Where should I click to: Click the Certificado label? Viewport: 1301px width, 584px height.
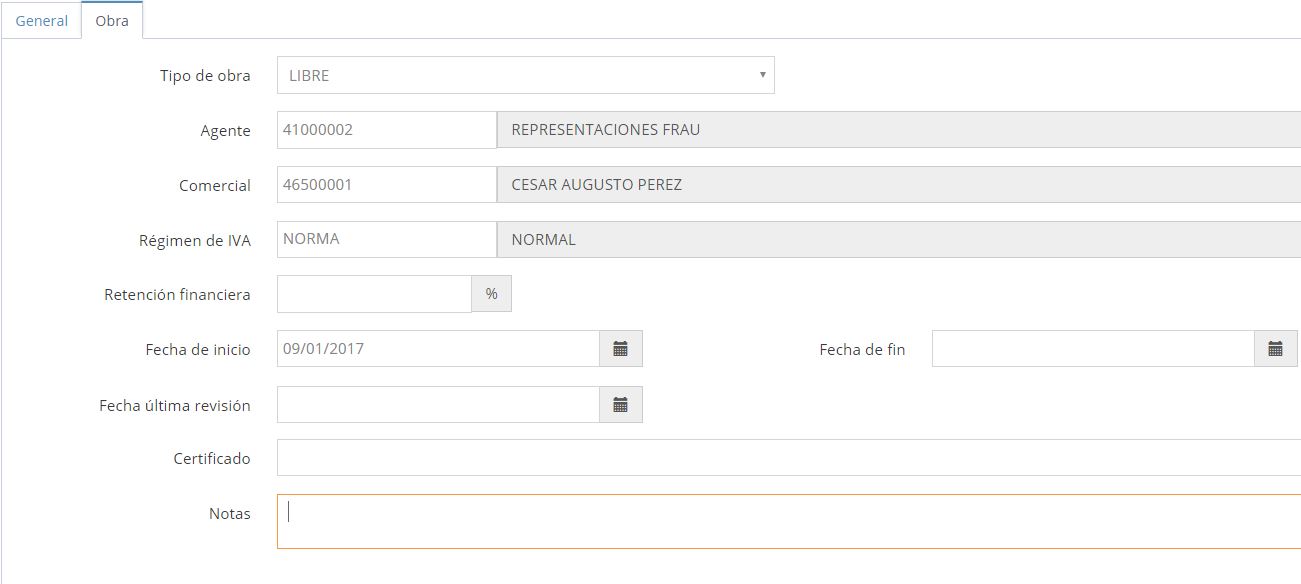212,459
